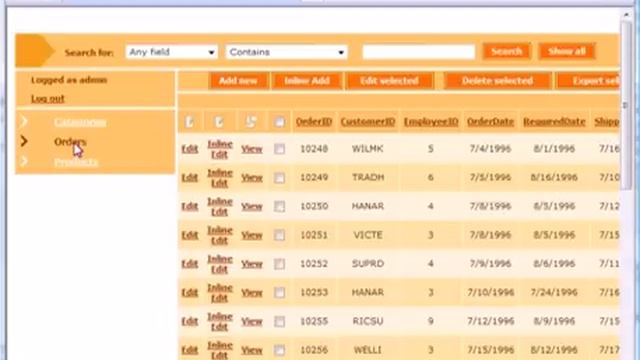This screenshot has height=360, width=640.
Task: Click the Search button
Action: point(507,51)
